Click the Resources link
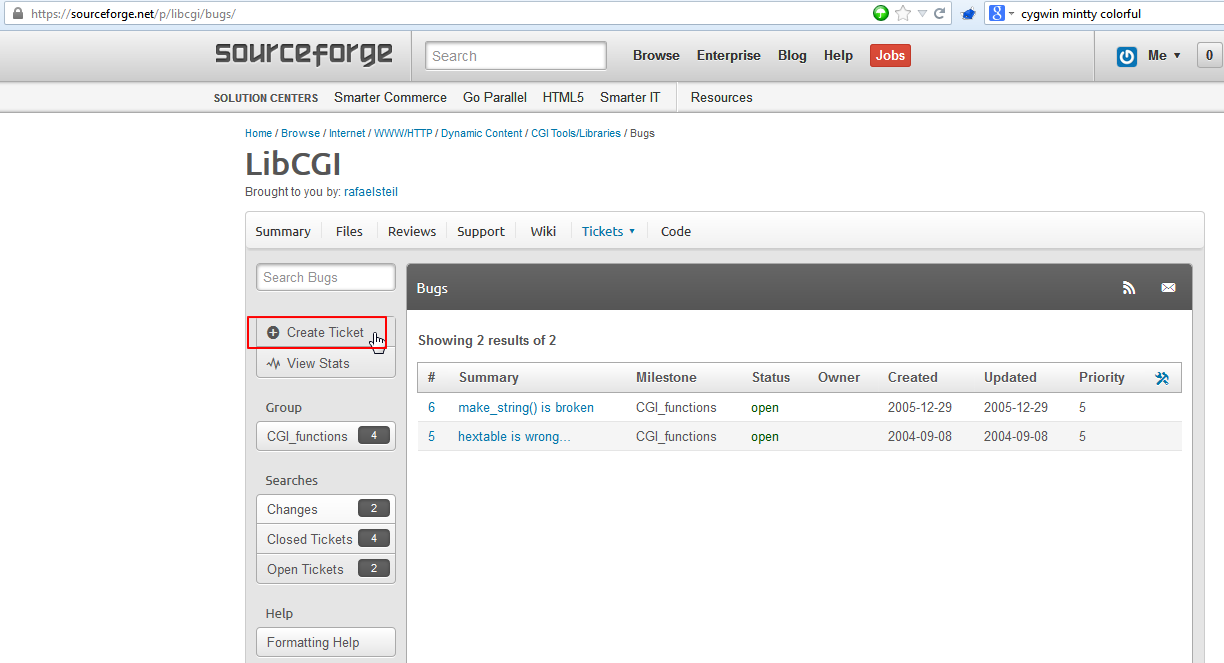 pyautogui.click(x=721, y=97)
